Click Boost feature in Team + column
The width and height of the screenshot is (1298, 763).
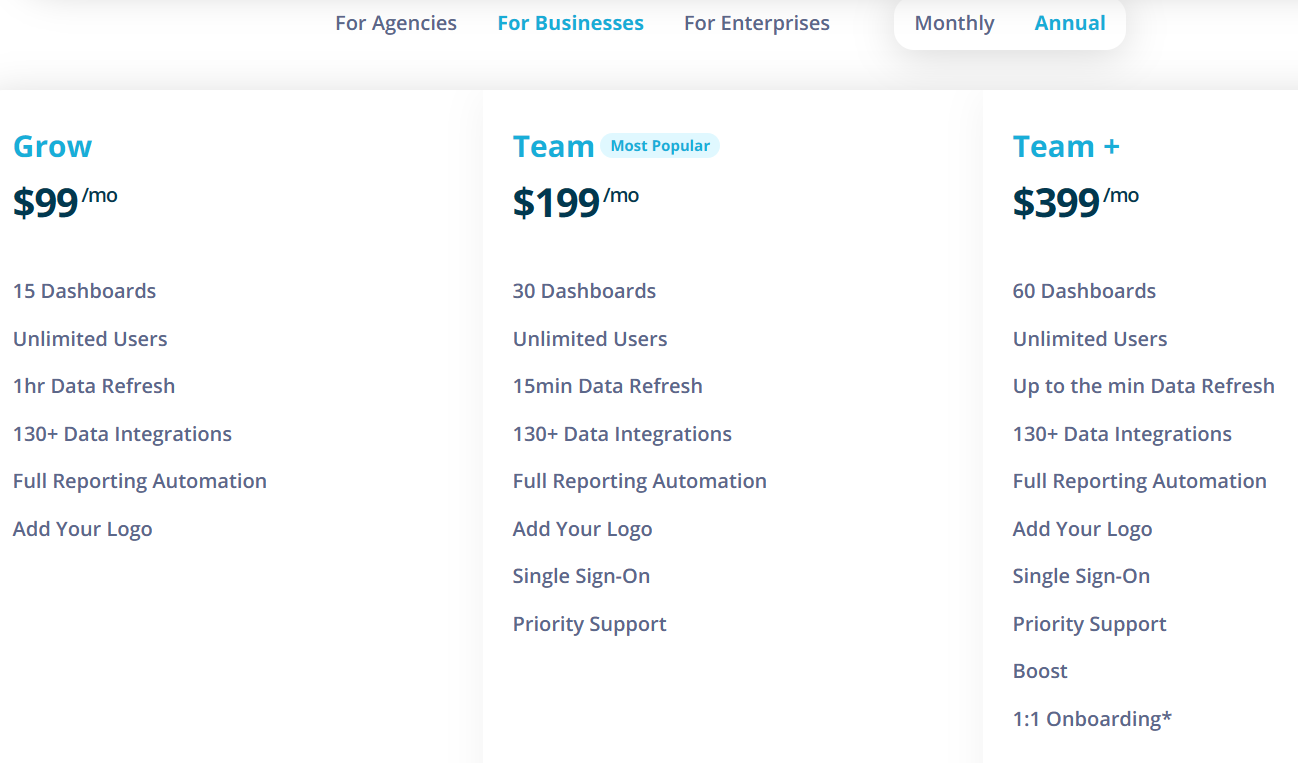1040,670
